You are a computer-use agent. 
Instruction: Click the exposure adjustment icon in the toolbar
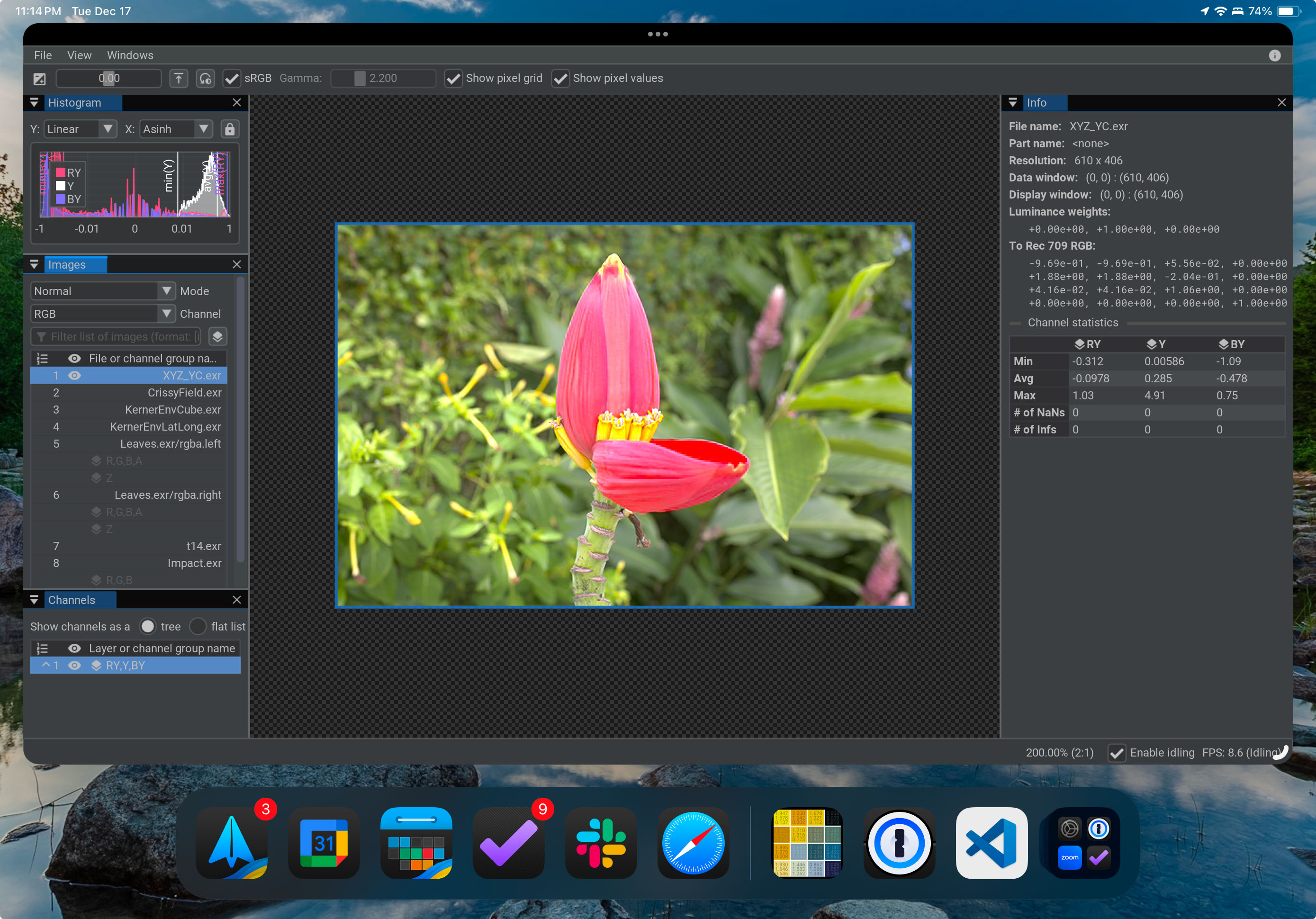click(x=39, y=78)
